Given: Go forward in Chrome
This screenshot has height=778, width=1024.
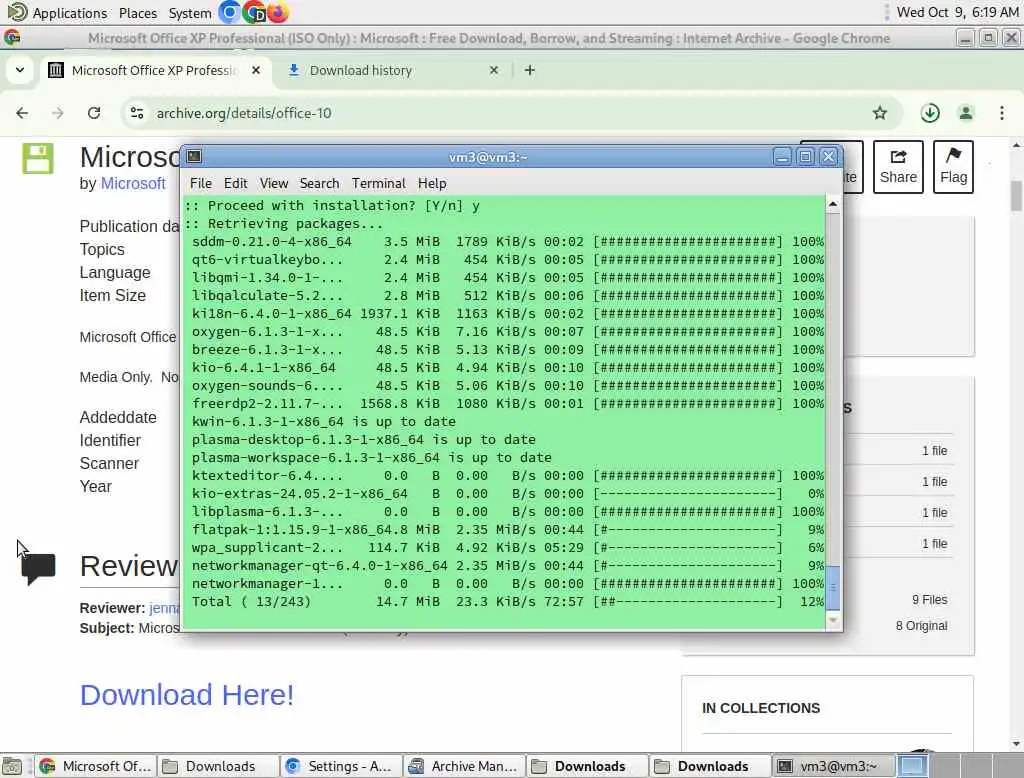Looking at the screenshot, I should pos(58,113).
